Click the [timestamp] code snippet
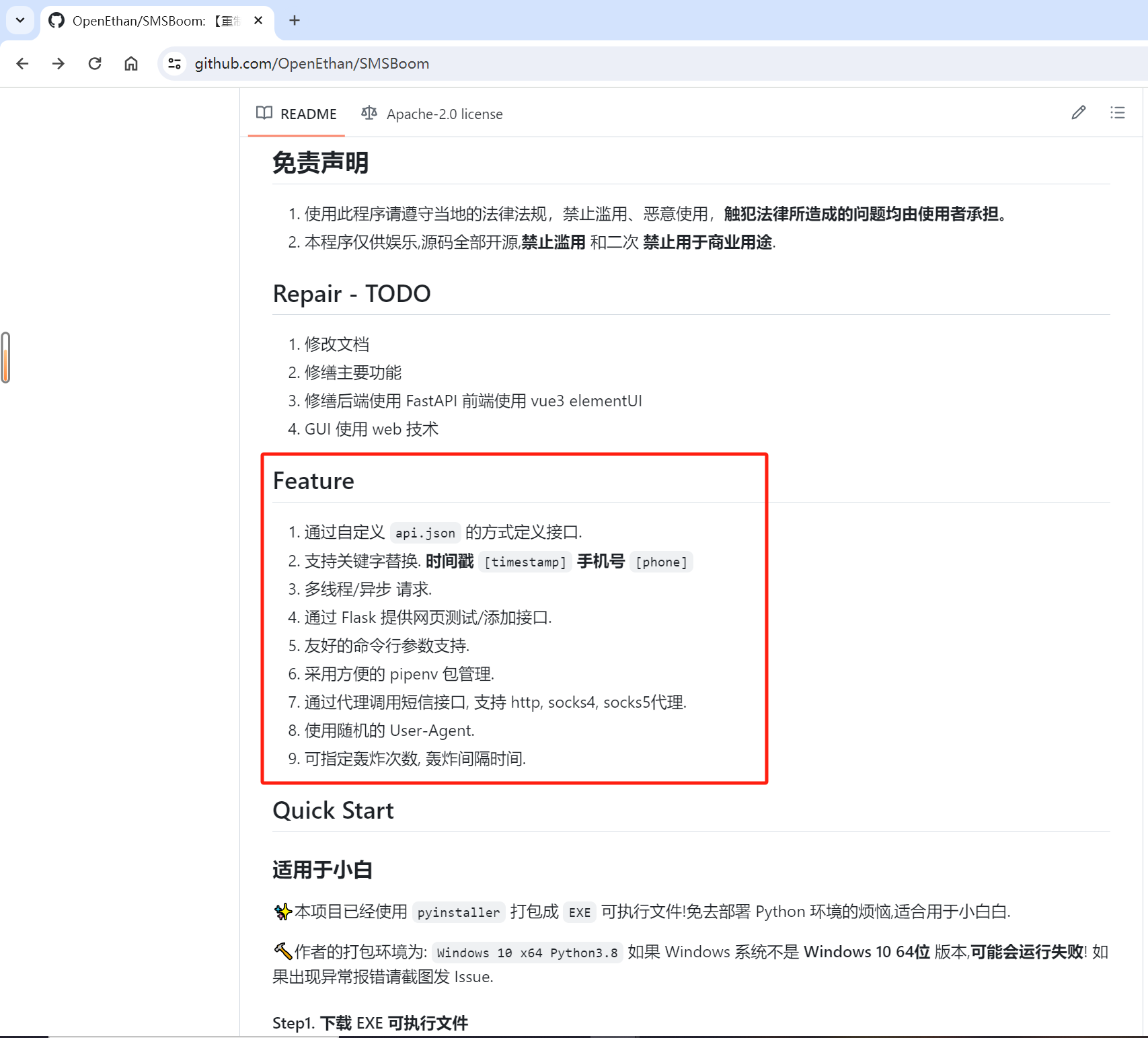The width and height of the screenshot is (1148, 1038). click(x=525, y=562)
